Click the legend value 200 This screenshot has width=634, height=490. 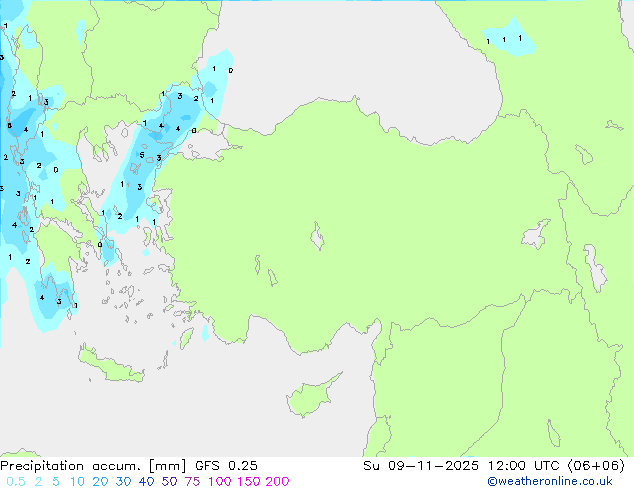coord(277,482)
